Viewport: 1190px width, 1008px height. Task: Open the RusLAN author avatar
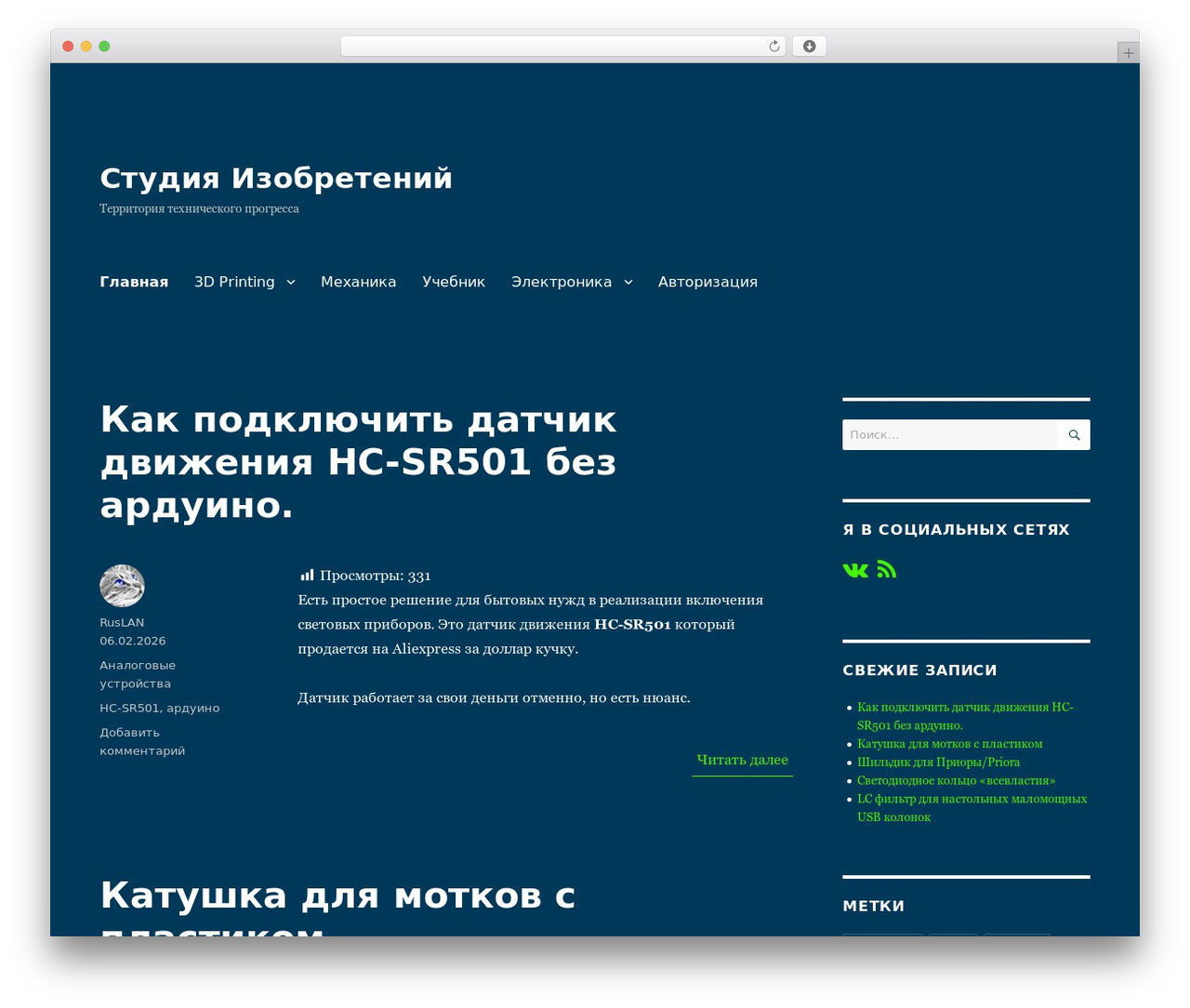tap(122, 586)
